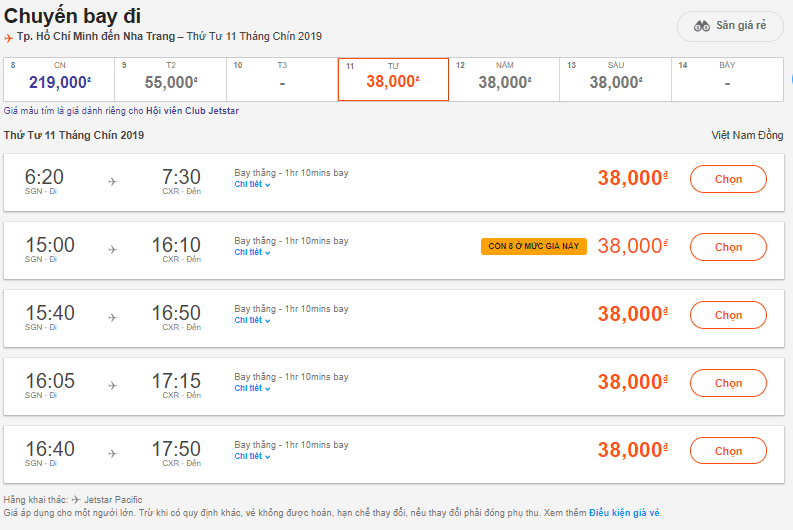Click the plane arrow icon on the 15:40 flight
The image size is (793, 530).
tap(112, 317)
